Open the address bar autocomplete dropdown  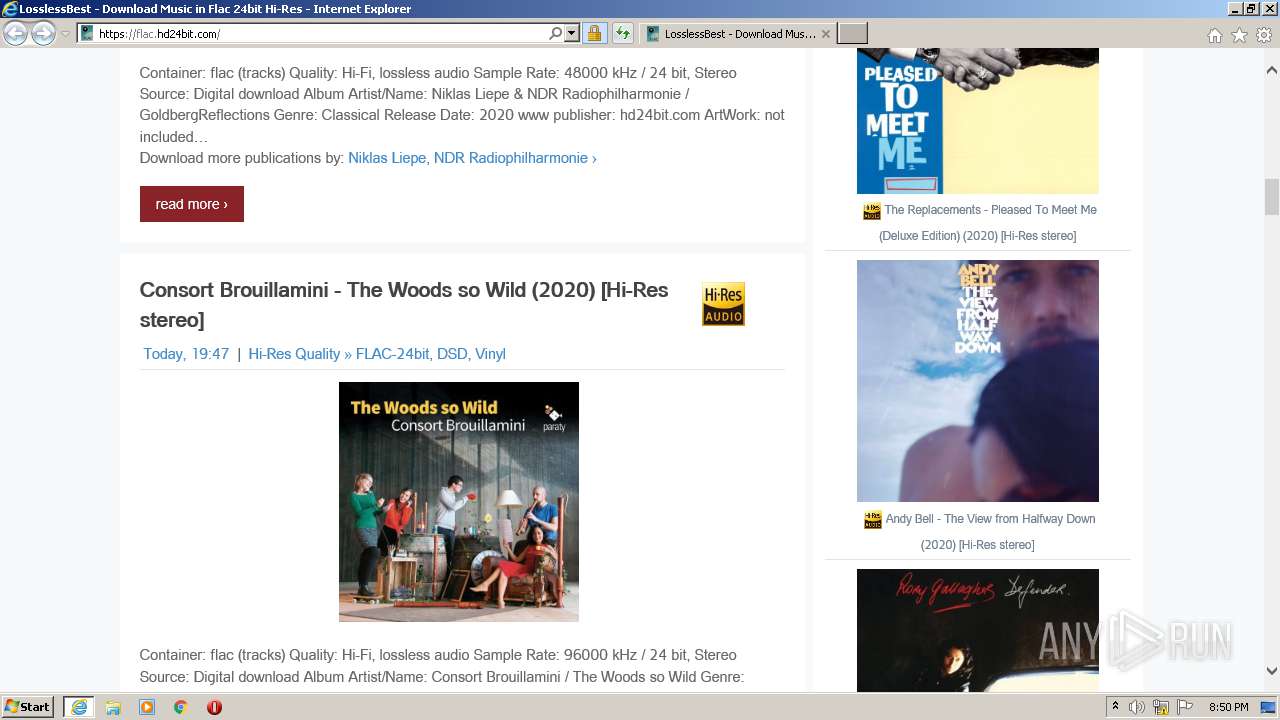(572, 34)
